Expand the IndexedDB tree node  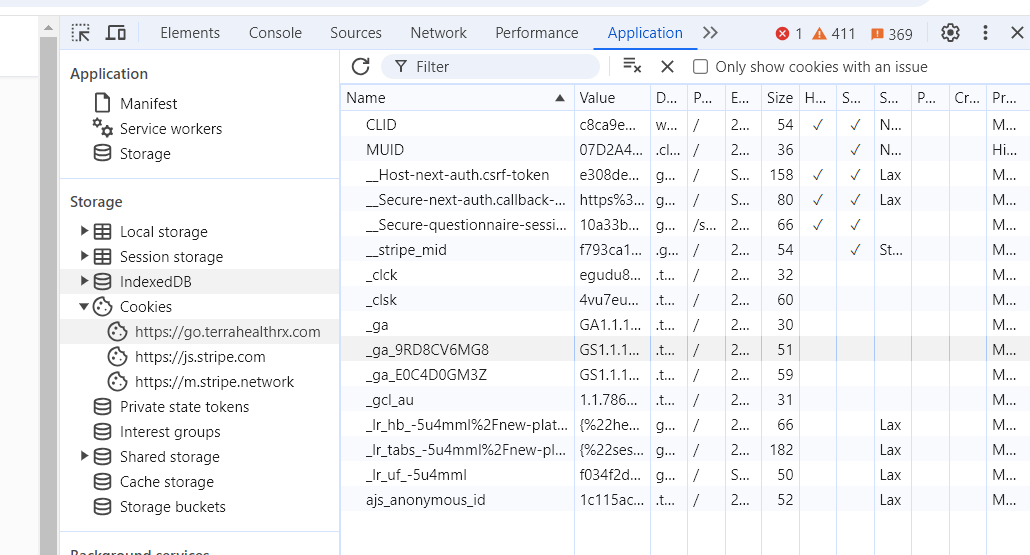coord(85,281)
